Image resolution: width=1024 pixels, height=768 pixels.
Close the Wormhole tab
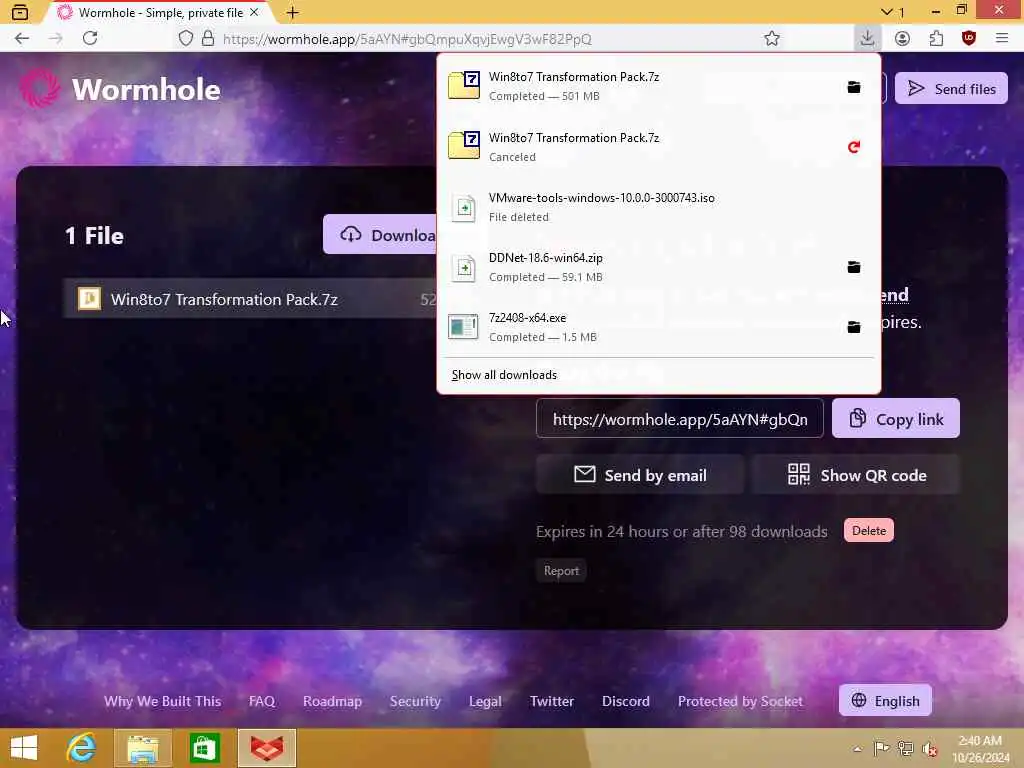(x=254, y=12)
